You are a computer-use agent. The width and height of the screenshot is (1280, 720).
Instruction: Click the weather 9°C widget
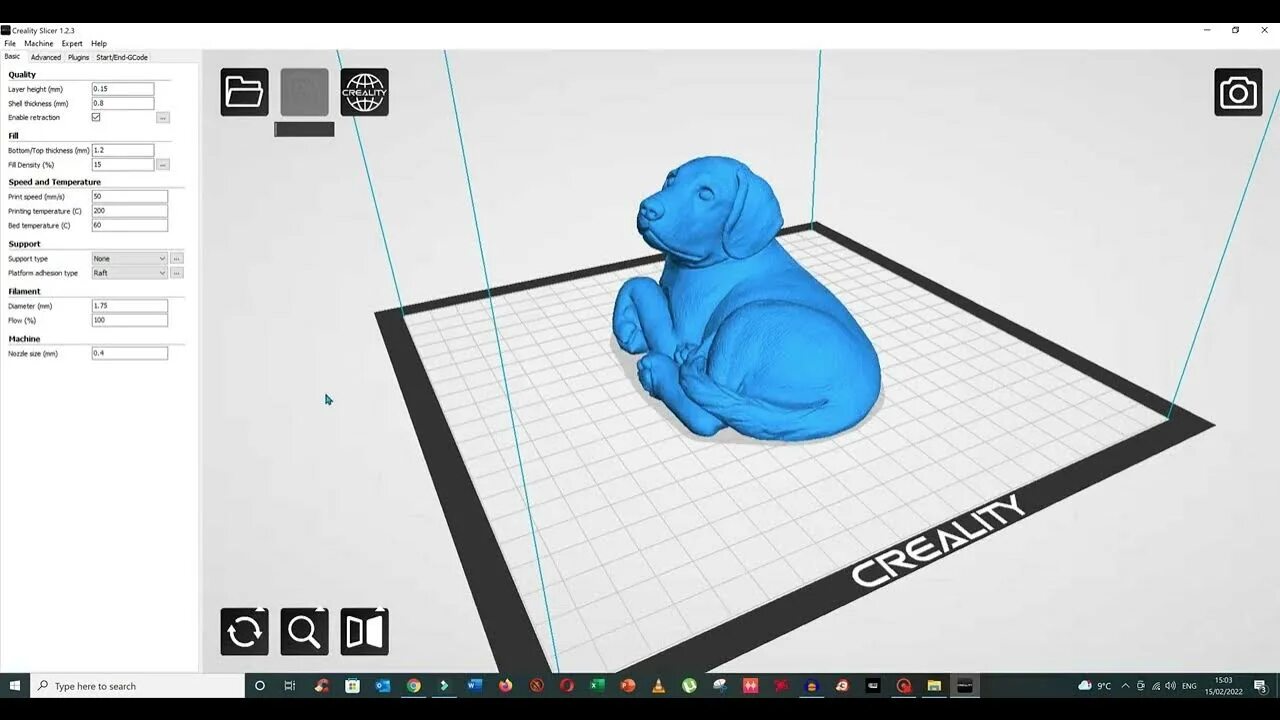click(1095, 686)
